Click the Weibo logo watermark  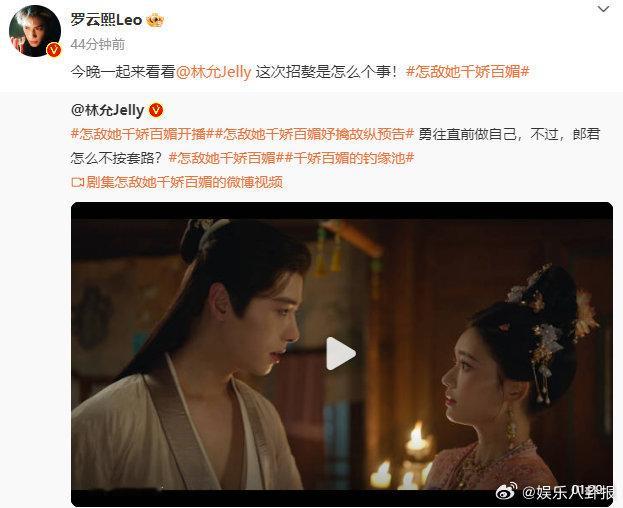(506, 492)
